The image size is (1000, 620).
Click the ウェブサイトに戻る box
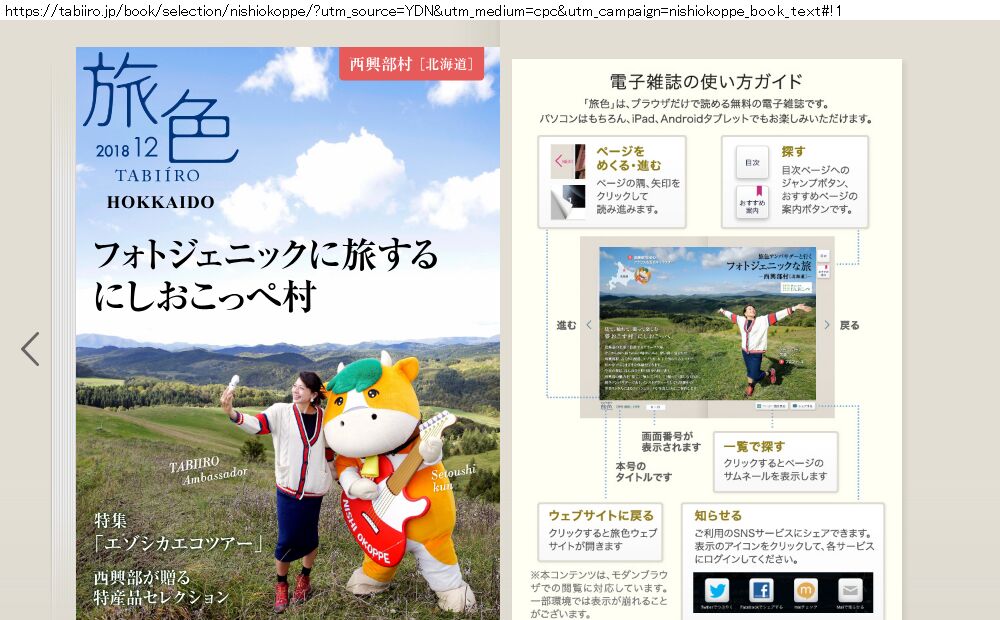click(x=600, y=532)
